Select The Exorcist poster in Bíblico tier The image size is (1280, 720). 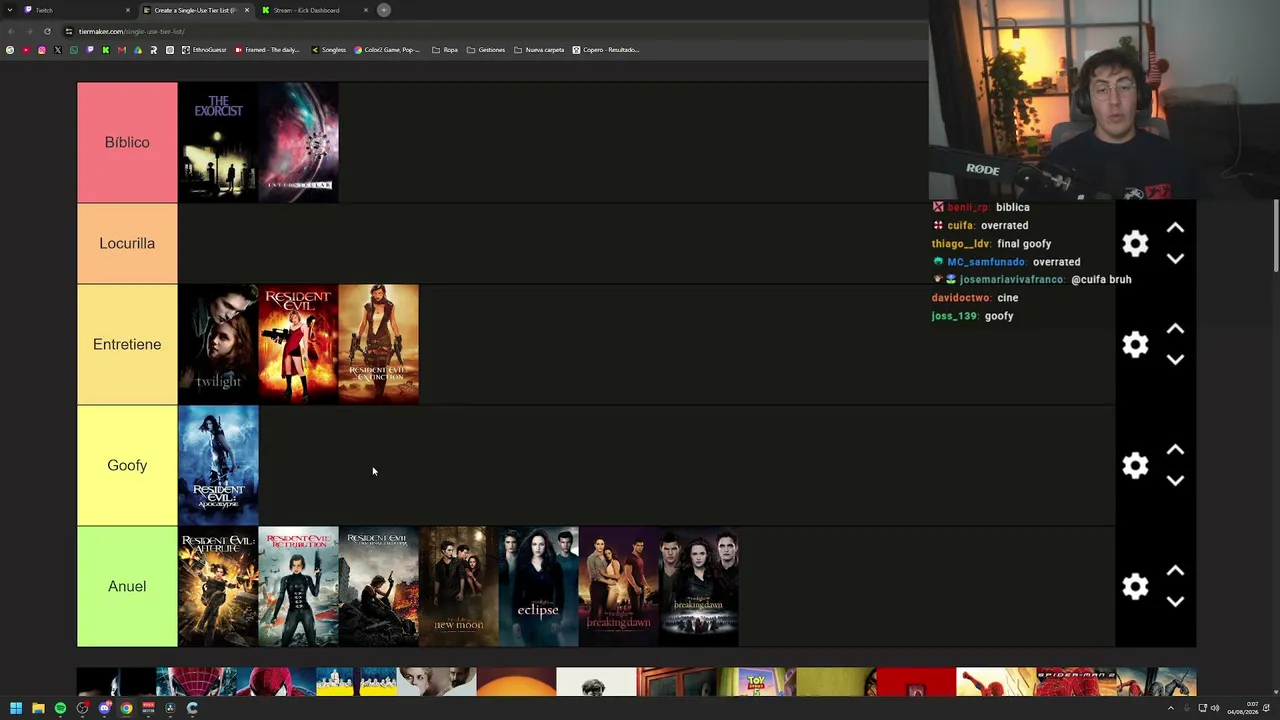(218, 142)
